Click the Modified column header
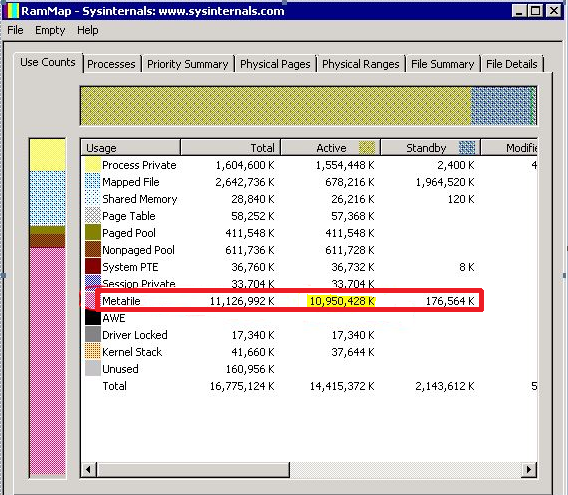This screenshot has width=568, height=495. point(509,148)
